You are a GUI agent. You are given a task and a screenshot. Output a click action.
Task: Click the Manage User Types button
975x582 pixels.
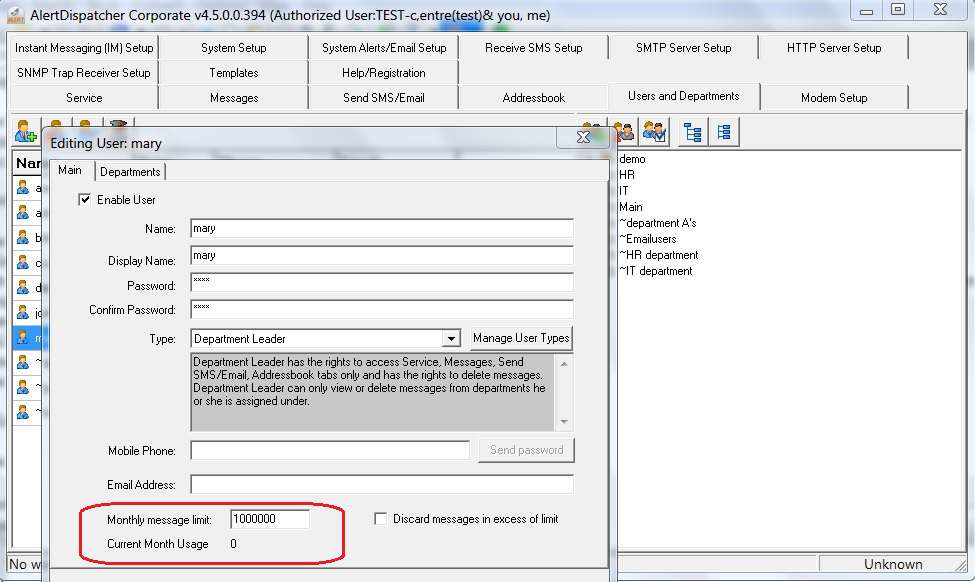click(521, 338)
